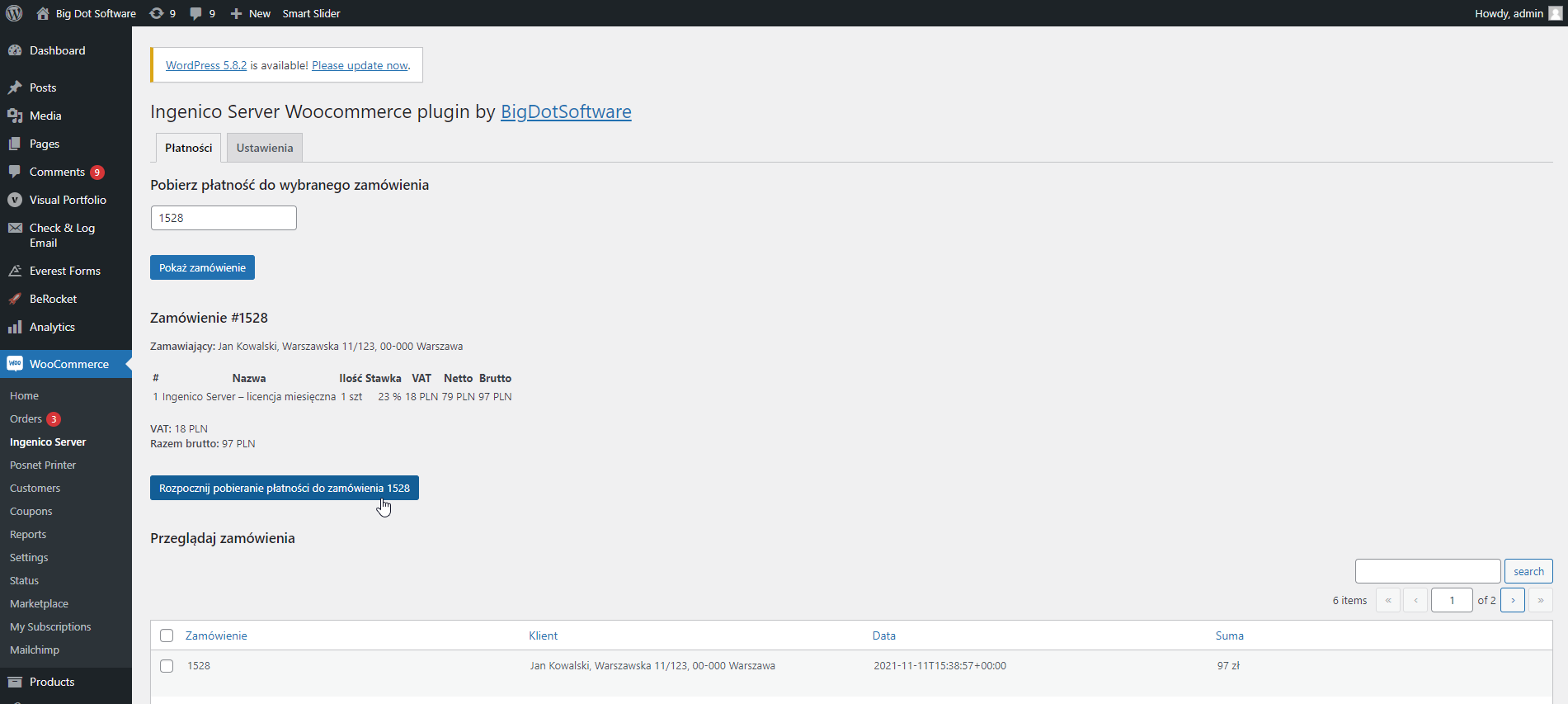The image size is (1568, 704).
Task: Click the plus New icon
Action: coord(236,13)
